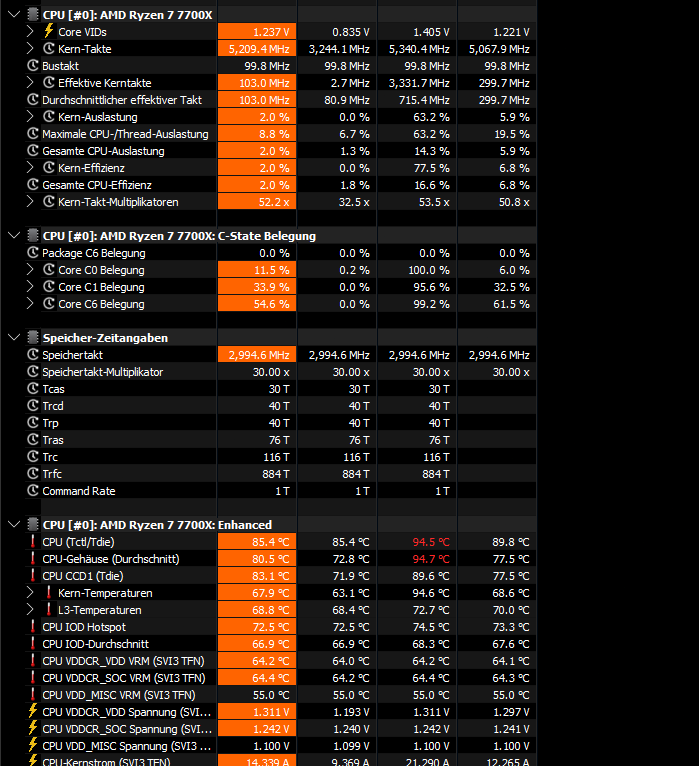Collapse the Ryzen 7 7700X Enhanced group
This screenshot has width=699, height=766.
14,525
